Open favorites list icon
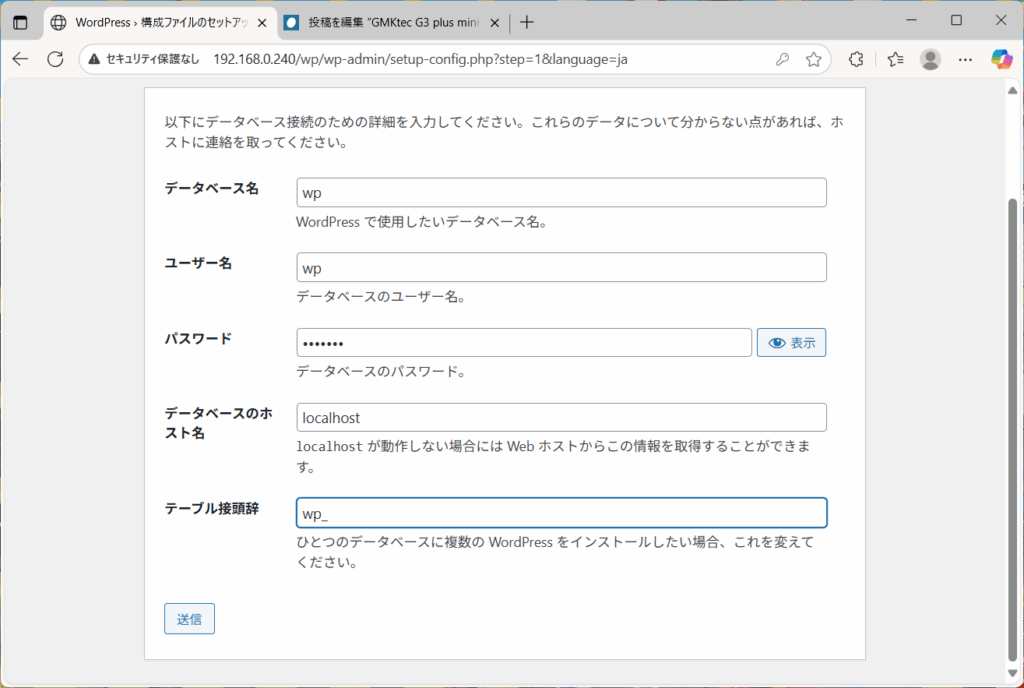This screenshot has height=688, width=1024. click(894, 59)
